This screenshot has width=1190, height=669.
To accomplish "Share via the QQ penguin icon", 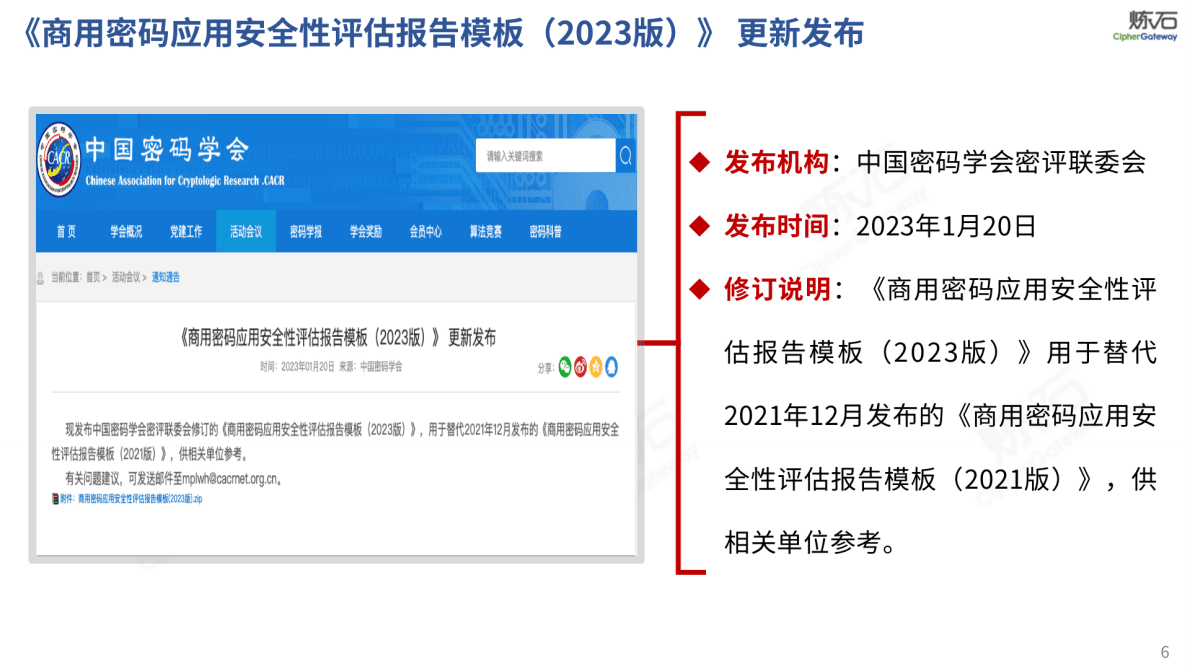I will click(x=611, y=367).
